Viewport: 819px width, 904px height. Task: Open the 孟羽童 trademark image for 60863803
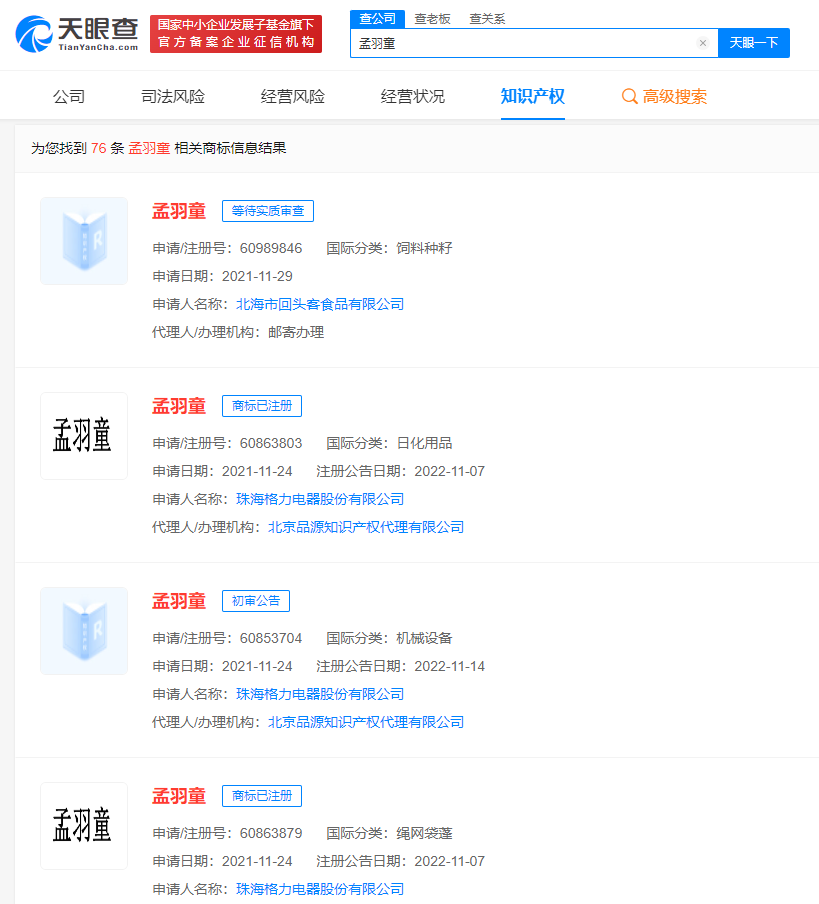point(84,436)
